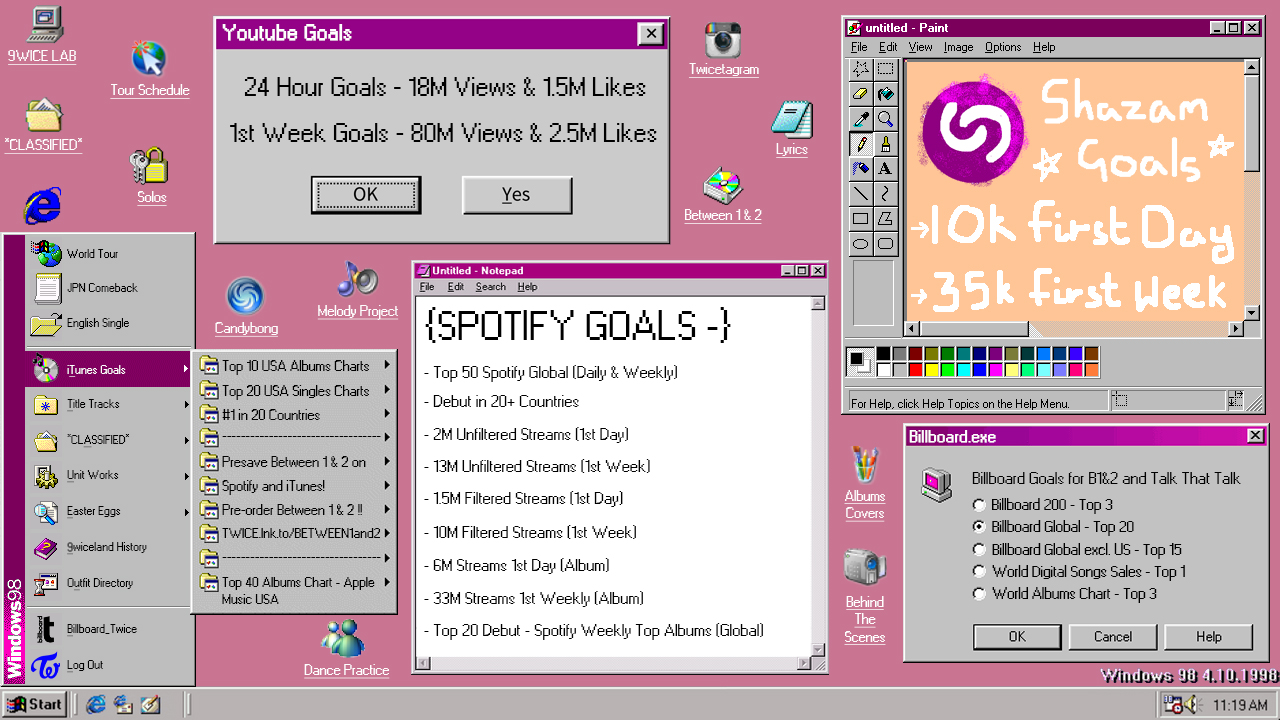Expand the Title Tracks submenu
Viewport: 1280px width, 720px height.
110,404
